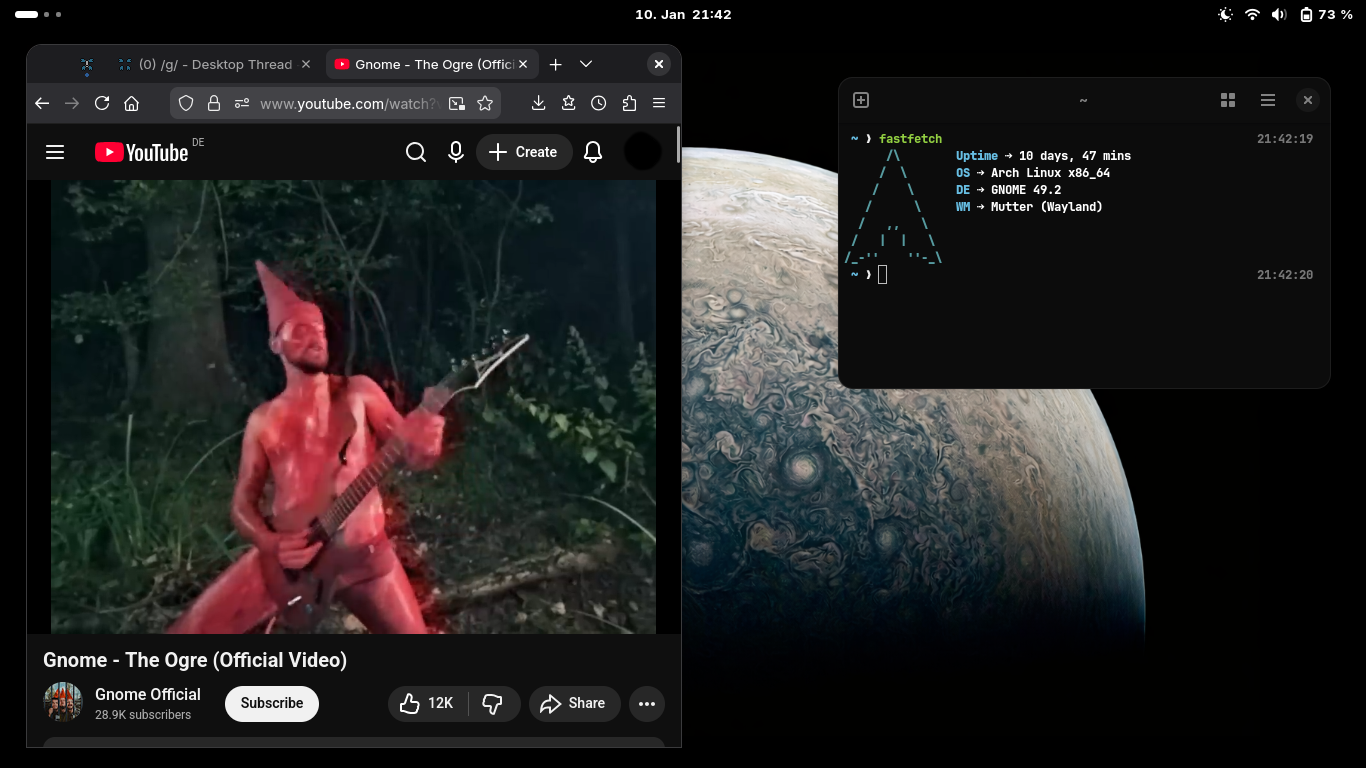Open the browser downloads panel
This screenshot has height=768, width=1366.
coord(538,103)
